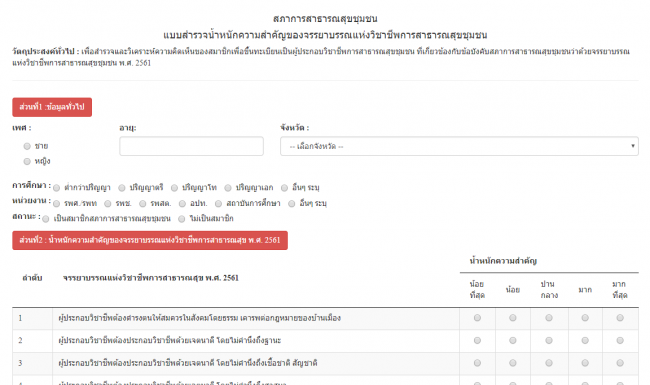Viewport: 650px width, 385px height.
Task: Choose ต่ำกว่าปริญญา education option
Action: (56, 188)
